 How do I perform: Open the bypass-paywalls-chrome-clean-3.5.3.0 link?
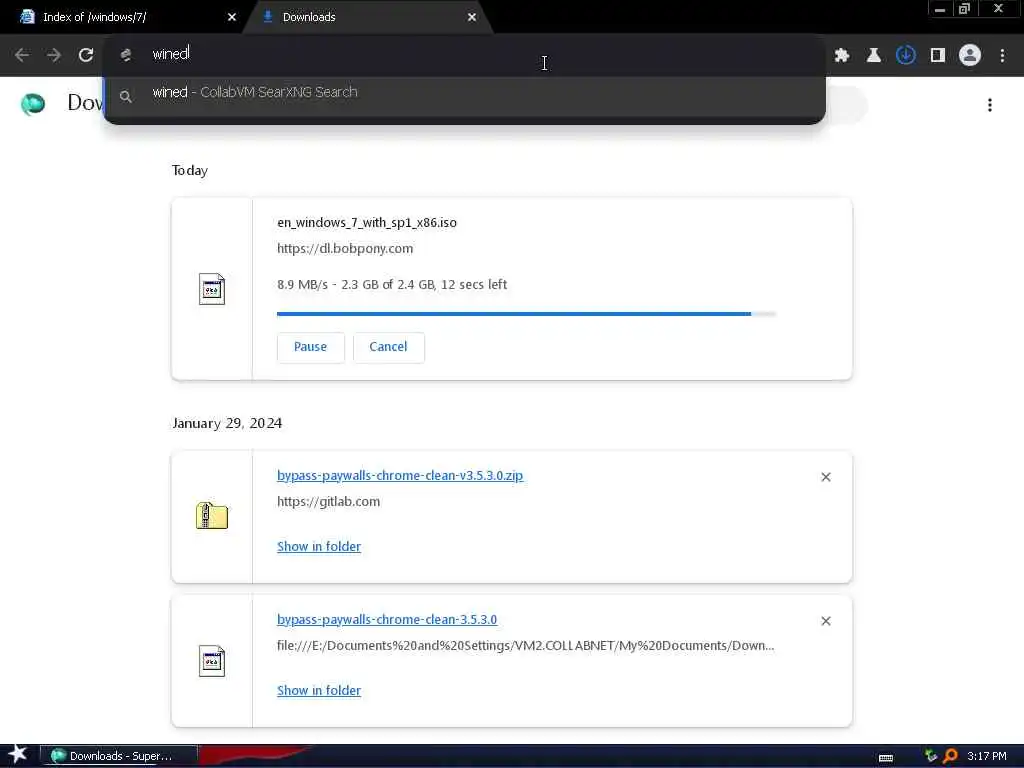point(387,619)
